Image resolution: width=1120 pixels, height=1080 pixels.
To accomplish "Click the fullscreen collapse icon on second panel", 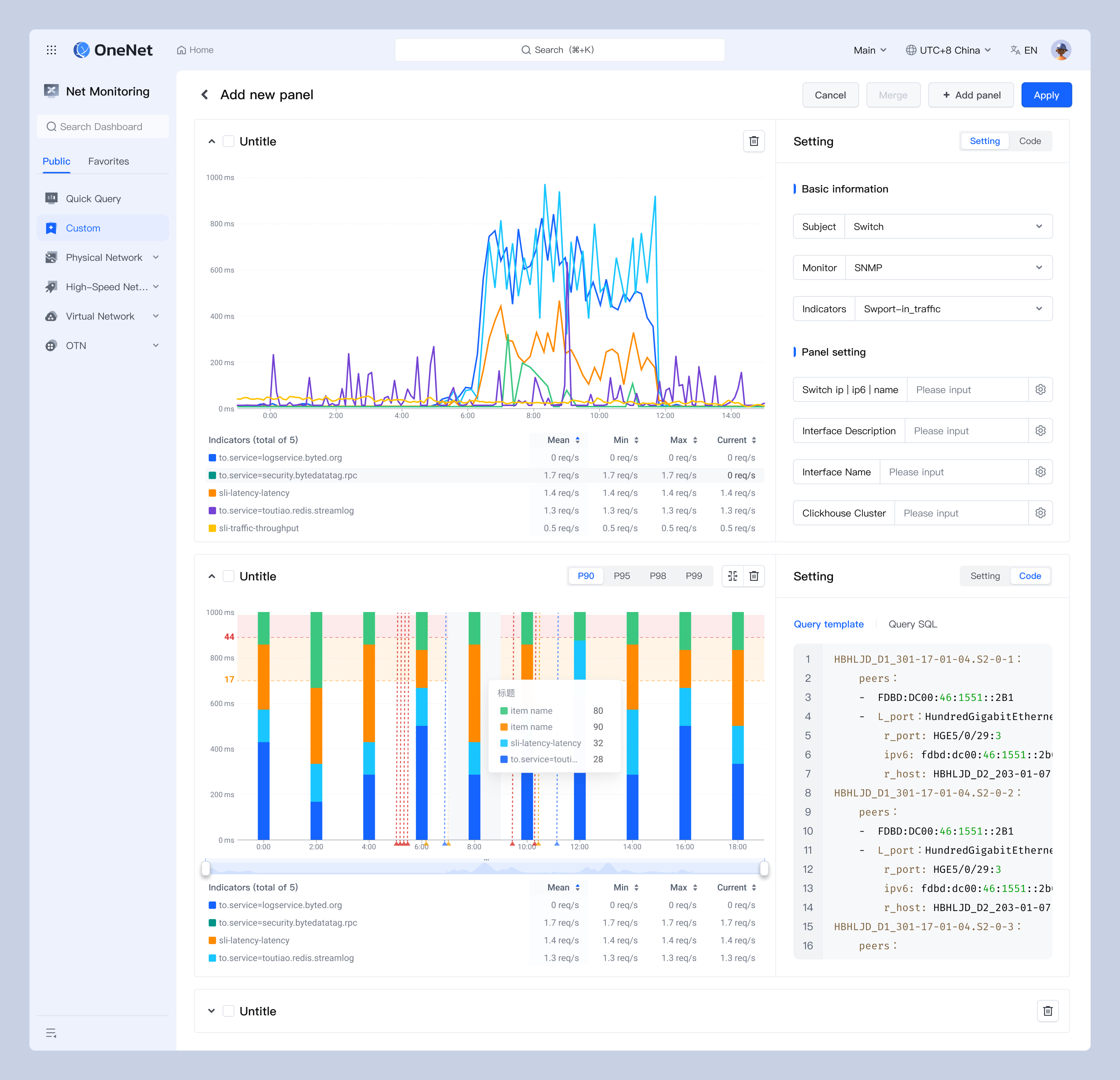I will [x=733, y=576].
